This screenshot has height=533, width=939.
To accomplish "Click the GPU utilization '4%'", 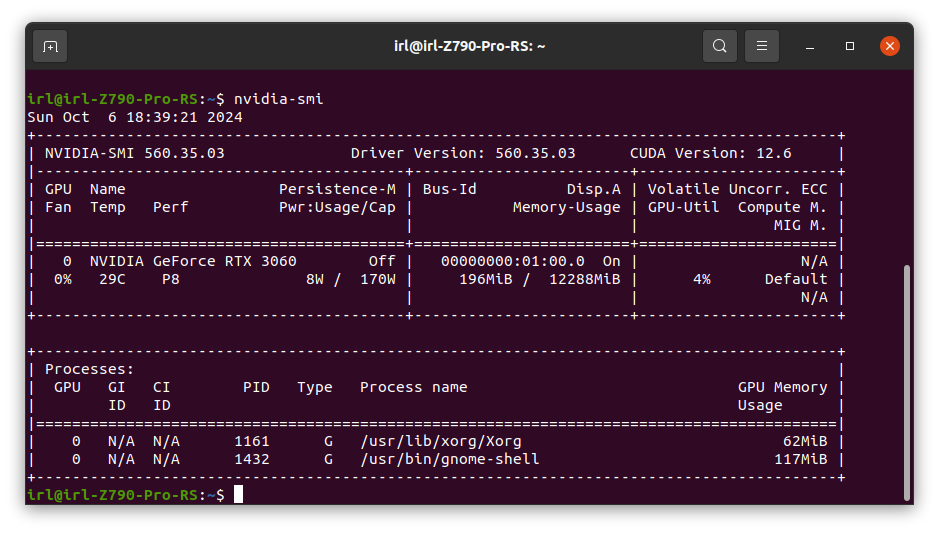I will tap(702, 279).
